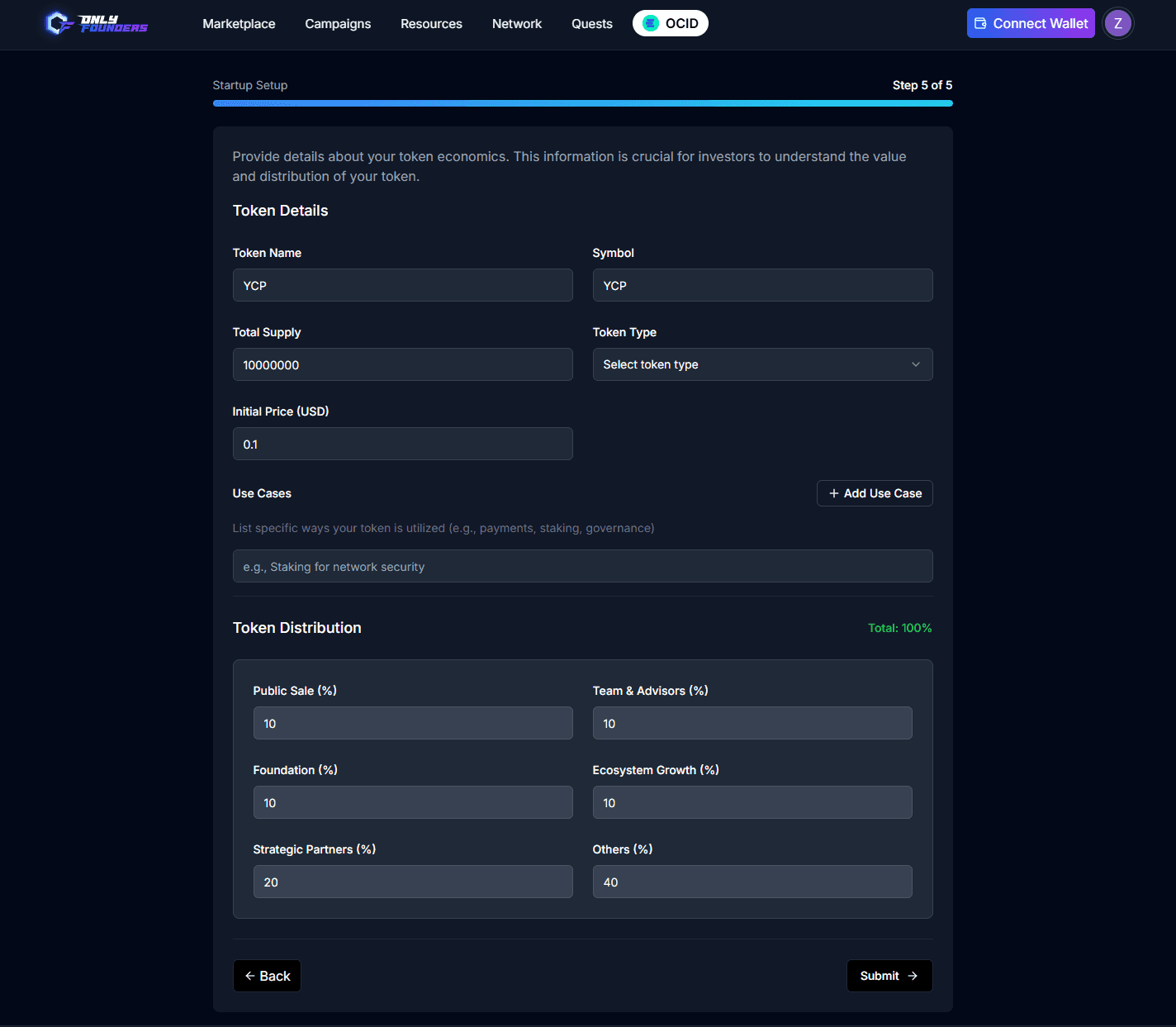Open the Marketplace menu item

pos(239,24)
